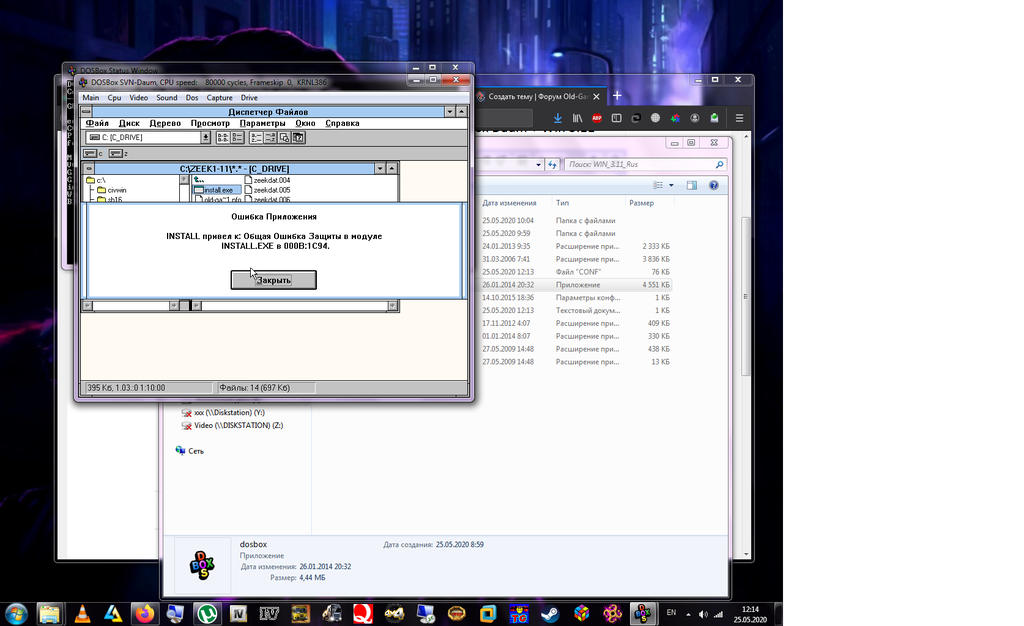The image size is (1024, 626).
Task: Open the VLC player taskbar icon
Action: click(82, 613)
